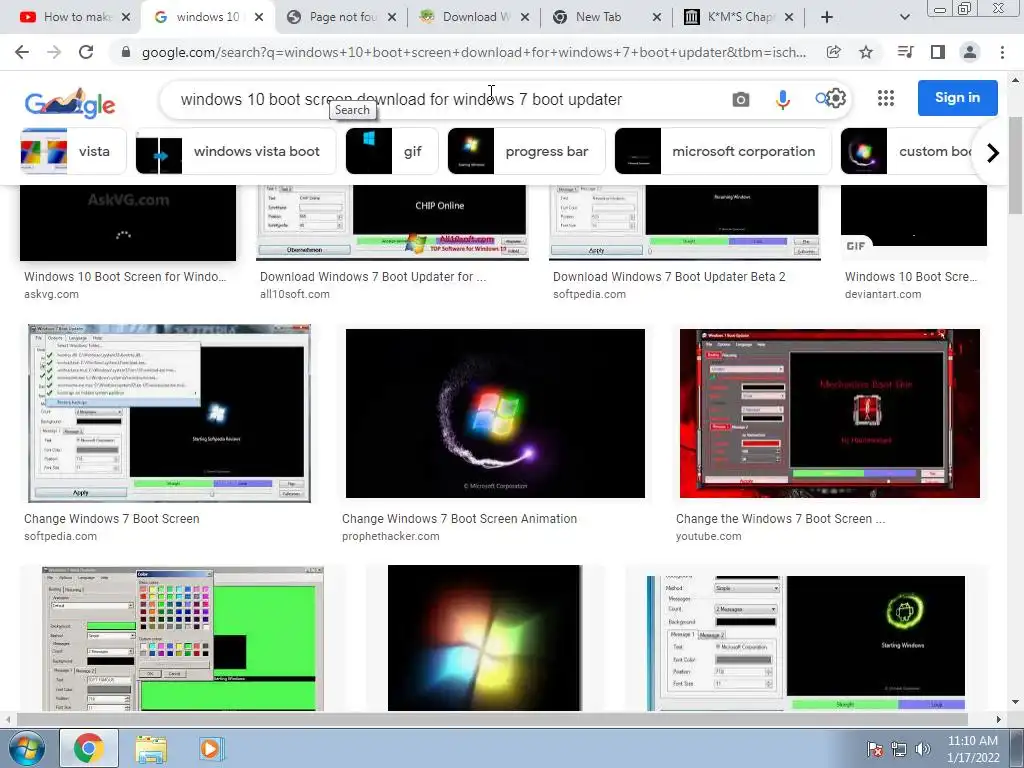Select the 'windows 10' Google tab
Viewport: 1024px width, 768px height.
click(207, 17)
